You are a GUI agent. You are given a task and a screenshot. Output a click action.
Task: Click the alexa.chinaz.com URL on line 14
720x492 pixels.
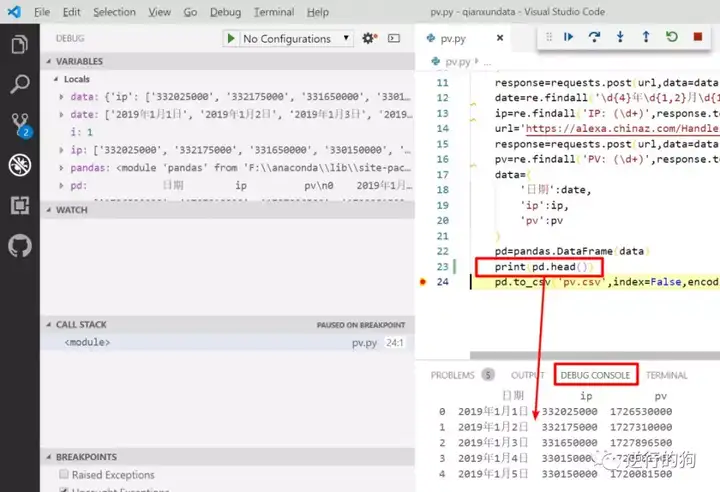click(x=623, y=129)
